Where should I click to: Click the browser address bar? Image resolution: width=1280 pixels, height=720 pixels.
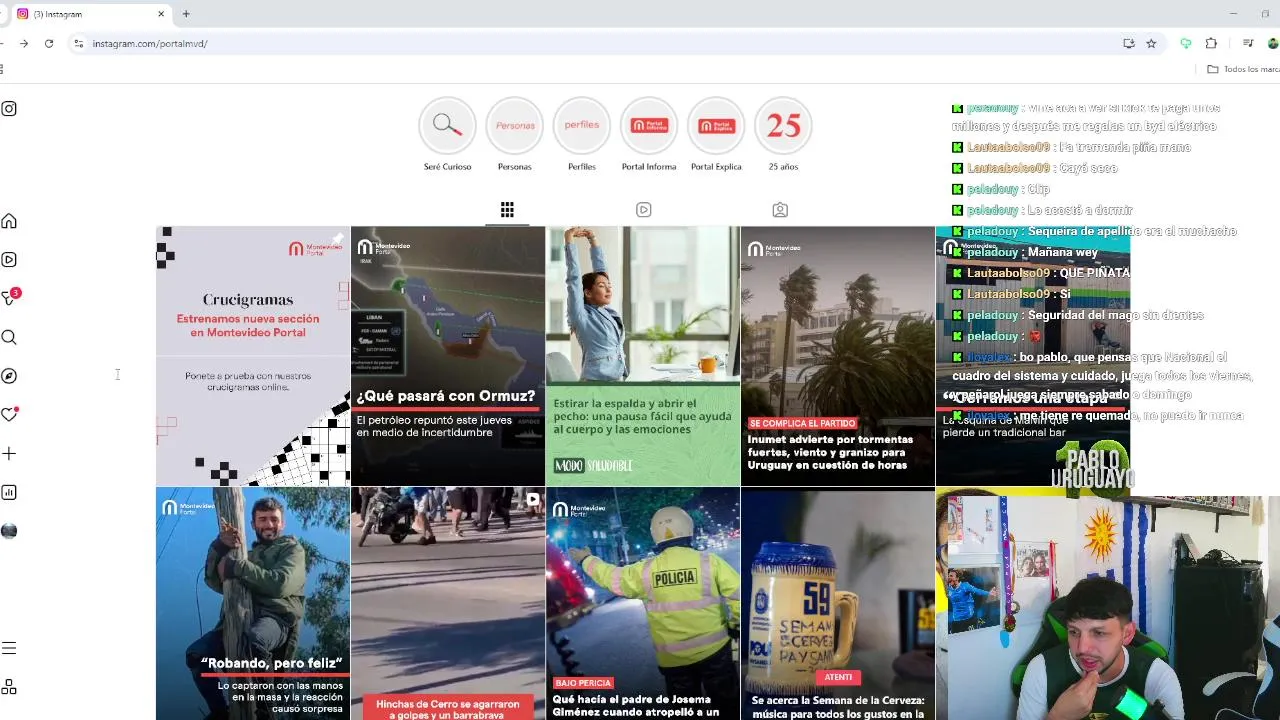pyautogui.click(x=600, y=44)
